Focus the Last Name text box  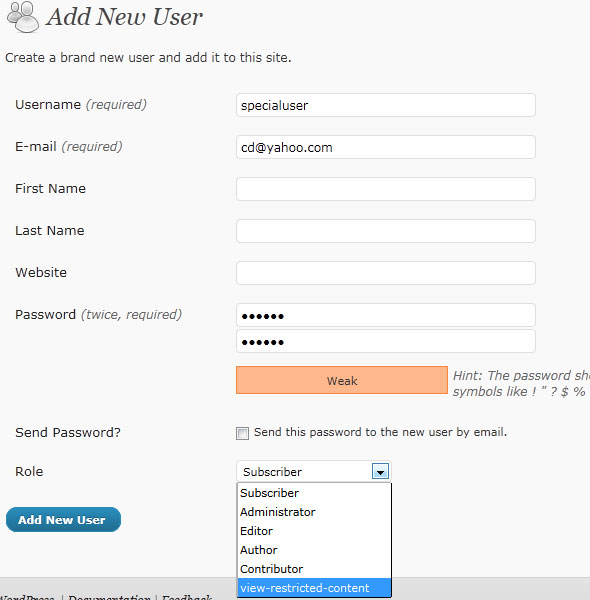point(386,231)
